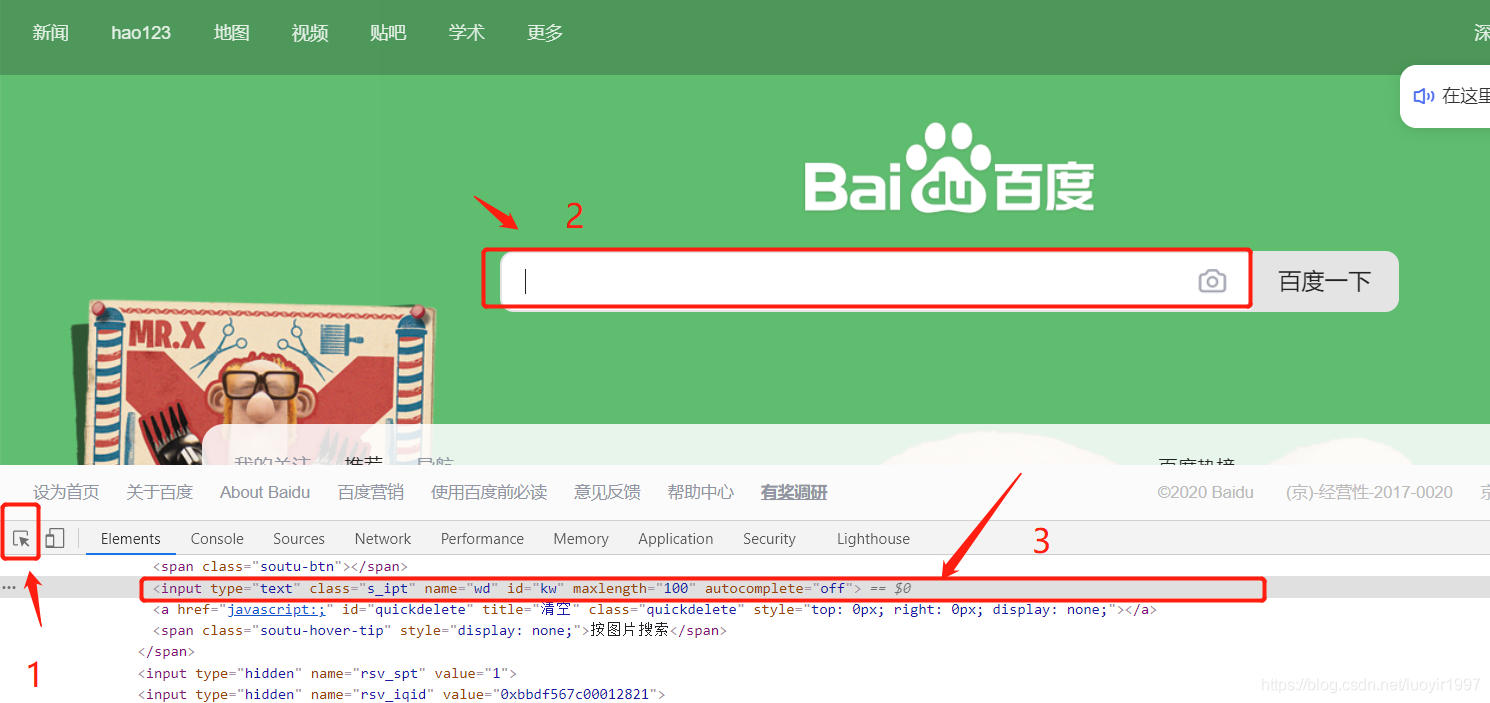Select the inspect element picker icon in DevTools
The image size is (1490, 703).
pyautogui.click(x=21, y=538)
